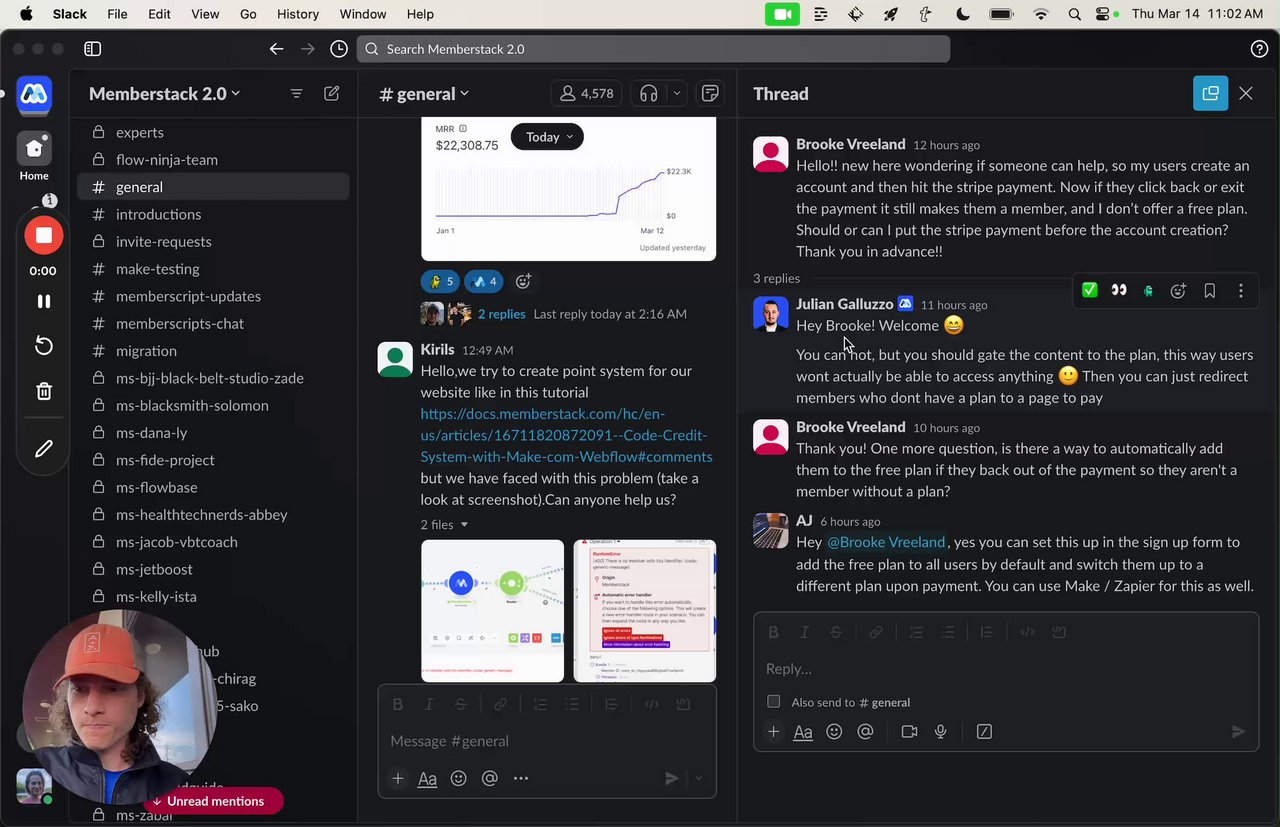Navigate forward with the right arrow
Image resolution: width=1280 pixels, height=827 pixels.
point(308,49)
